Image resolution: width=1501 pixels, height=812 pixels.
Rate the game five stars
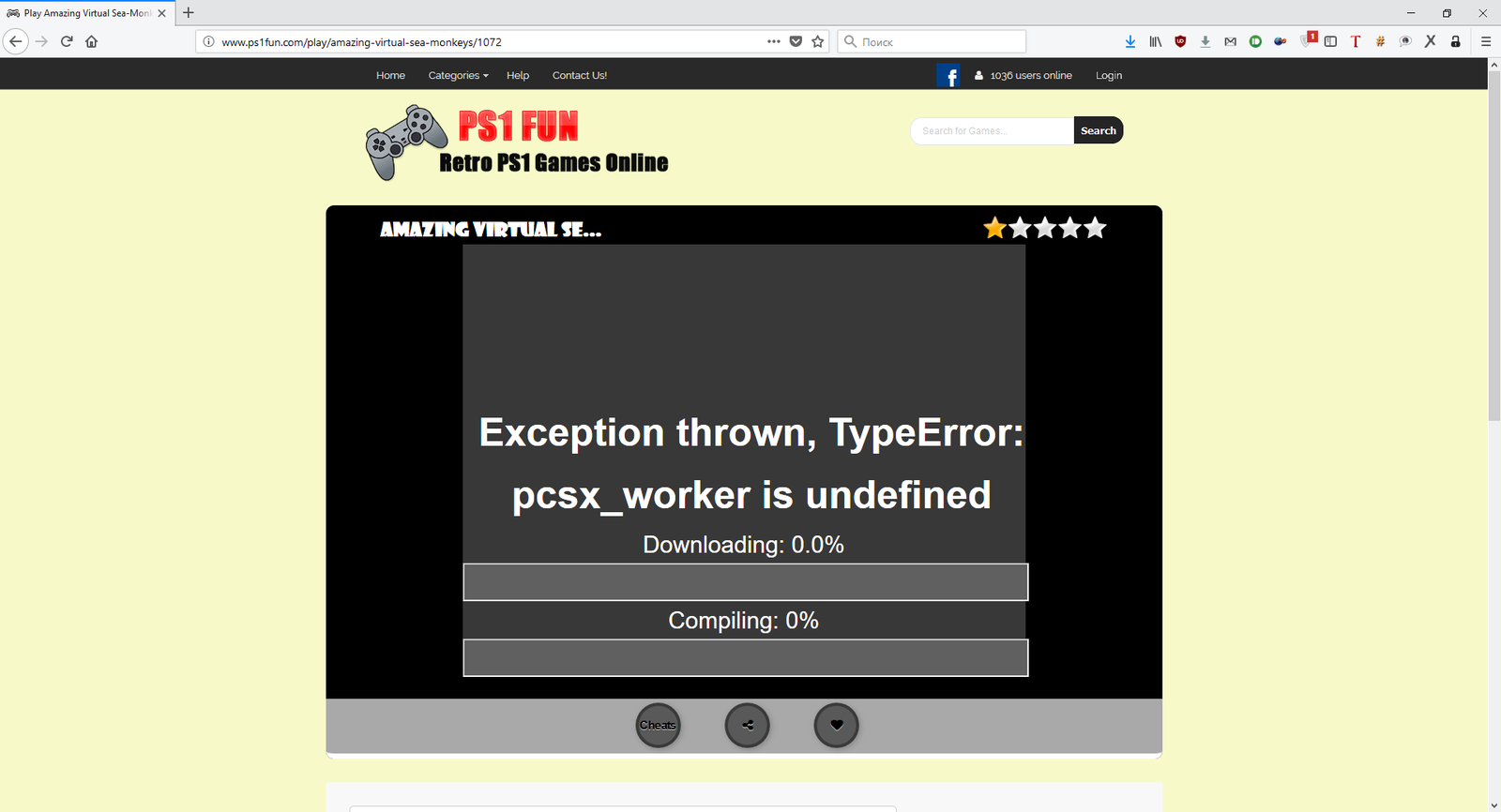(1095, 228)
